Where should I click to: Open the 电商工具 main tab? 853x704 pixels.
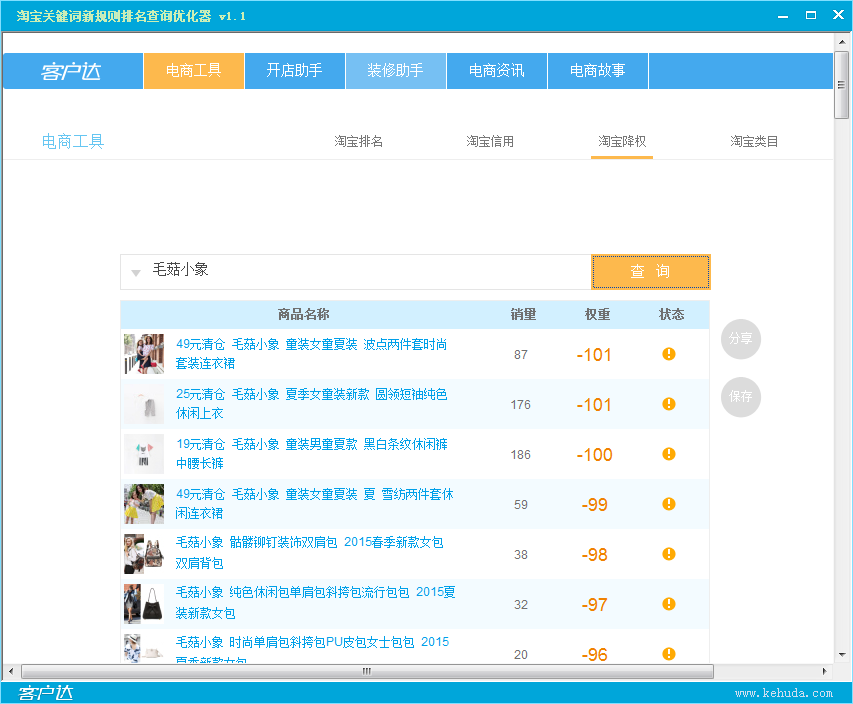tap(194, 71)
